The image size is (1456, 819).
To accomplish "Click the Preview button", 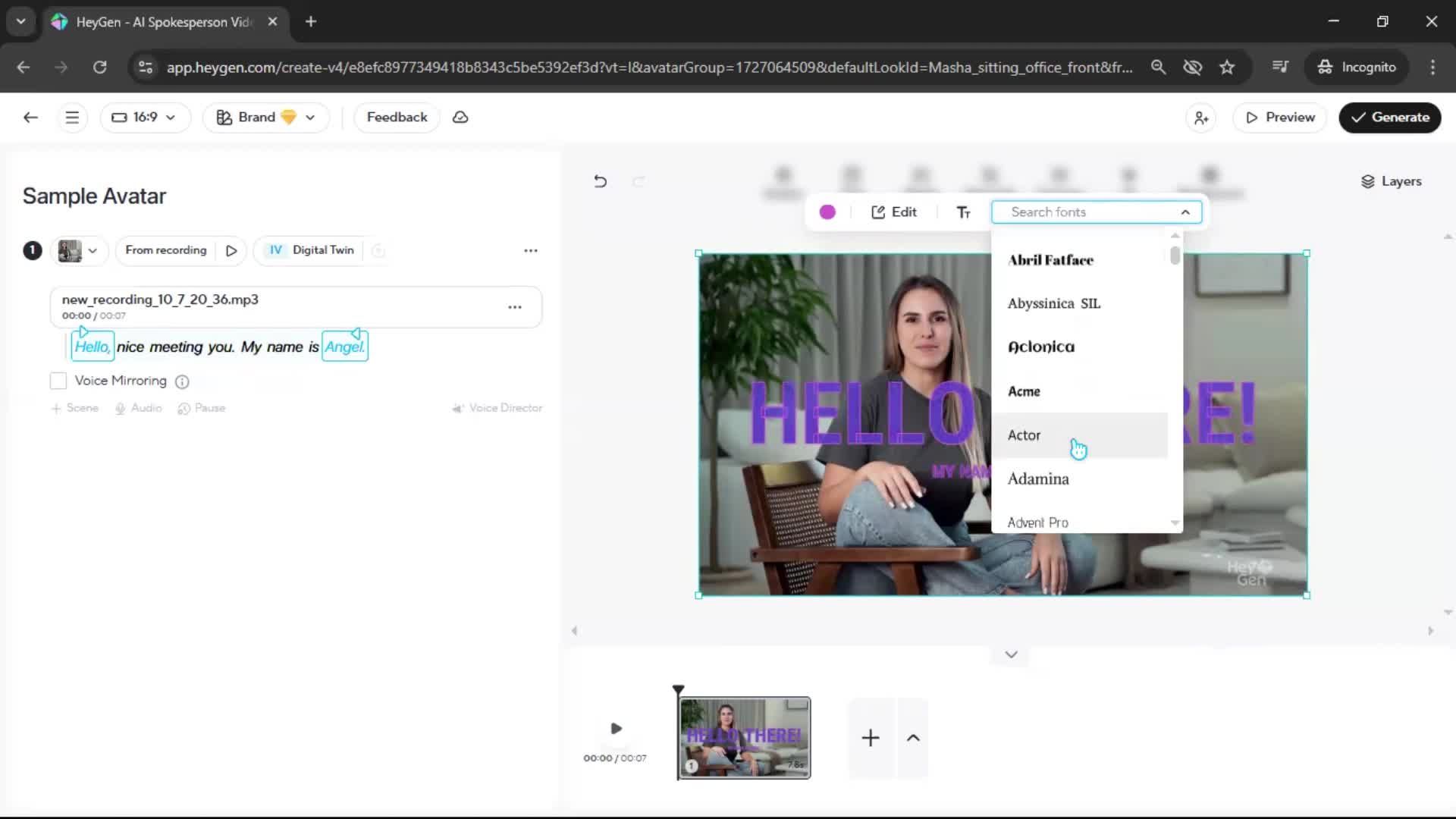I will pyautogui.click(x=1280, y=118).
